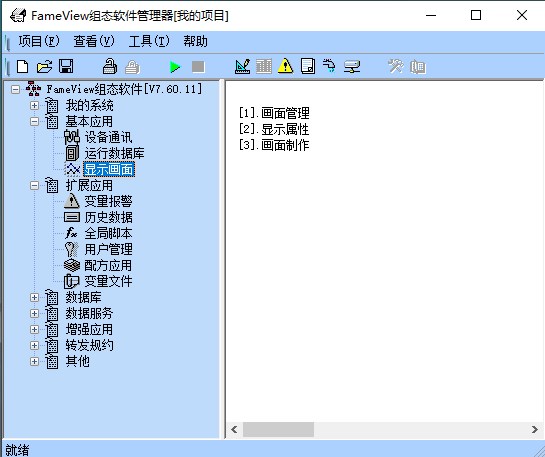545x457 pixels.
Task: Click the chart icon beside 显示画面
Action: (73, 169)
